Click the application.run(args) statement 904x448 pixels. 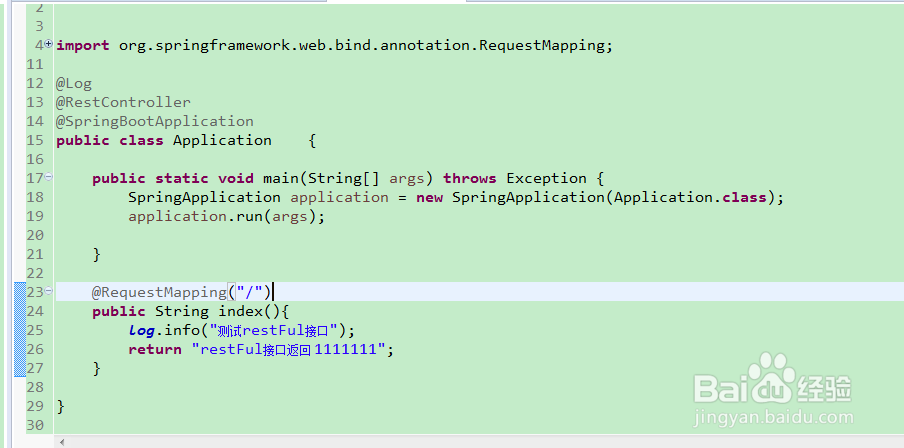point(226,216)
